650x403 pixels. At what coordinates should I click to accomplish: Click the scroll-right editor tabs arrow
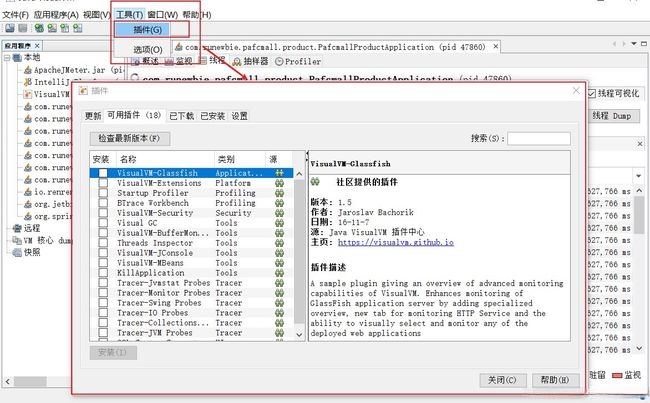coord(624,44)
